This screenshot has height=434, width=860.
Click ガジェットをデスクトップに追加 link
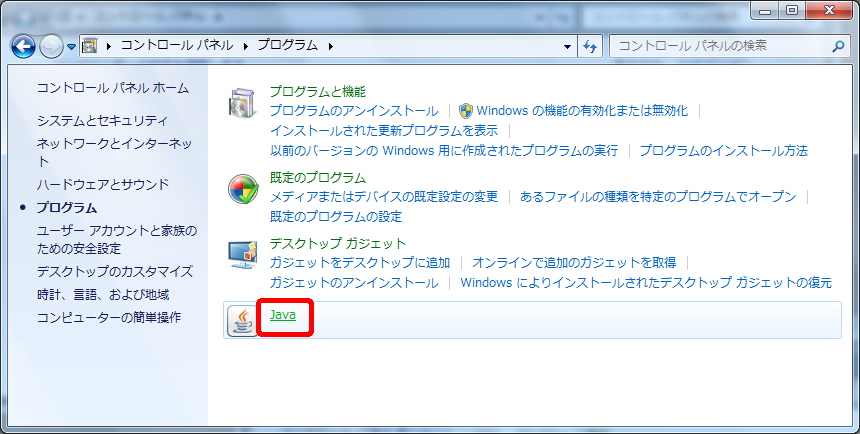(x=360, y=263)
